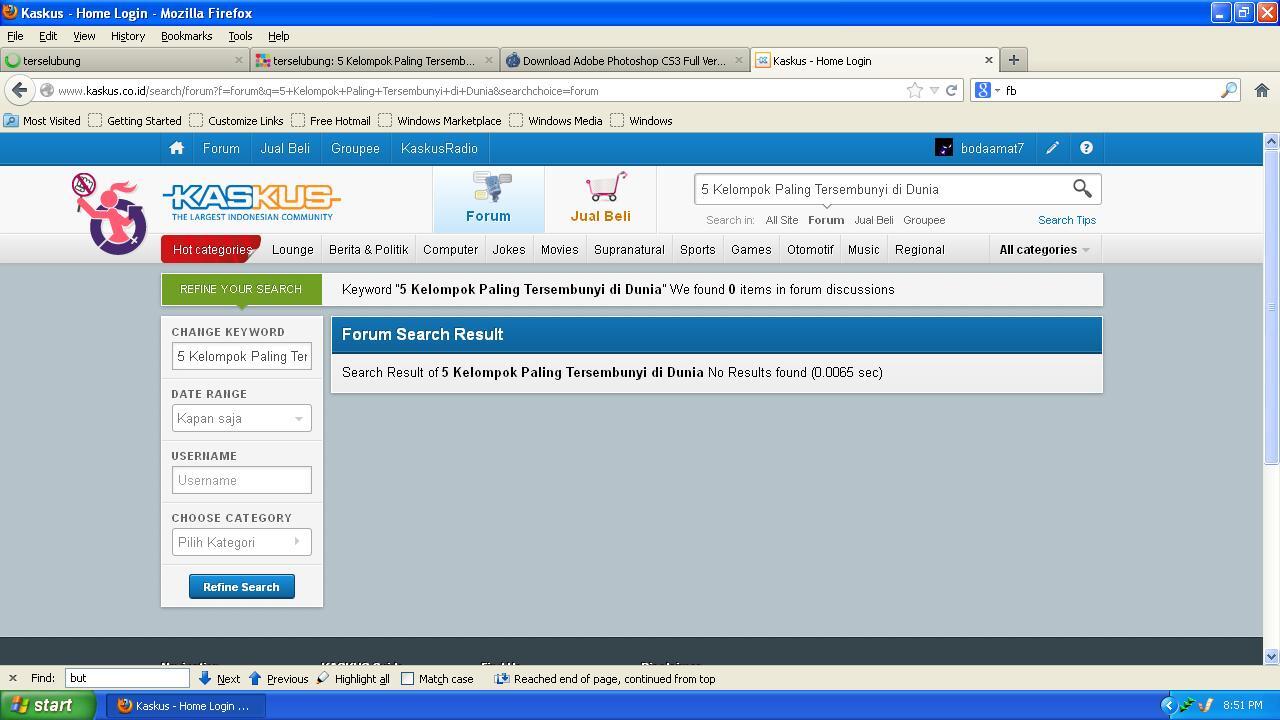
Task: Click Find Previous arrow
Action: pos(278,678)
